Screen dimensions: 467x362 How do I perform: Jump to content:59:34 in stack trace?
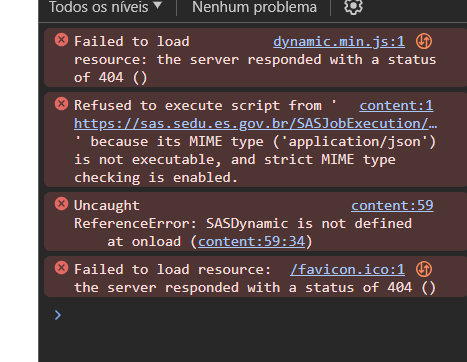[x=251, y=241]
